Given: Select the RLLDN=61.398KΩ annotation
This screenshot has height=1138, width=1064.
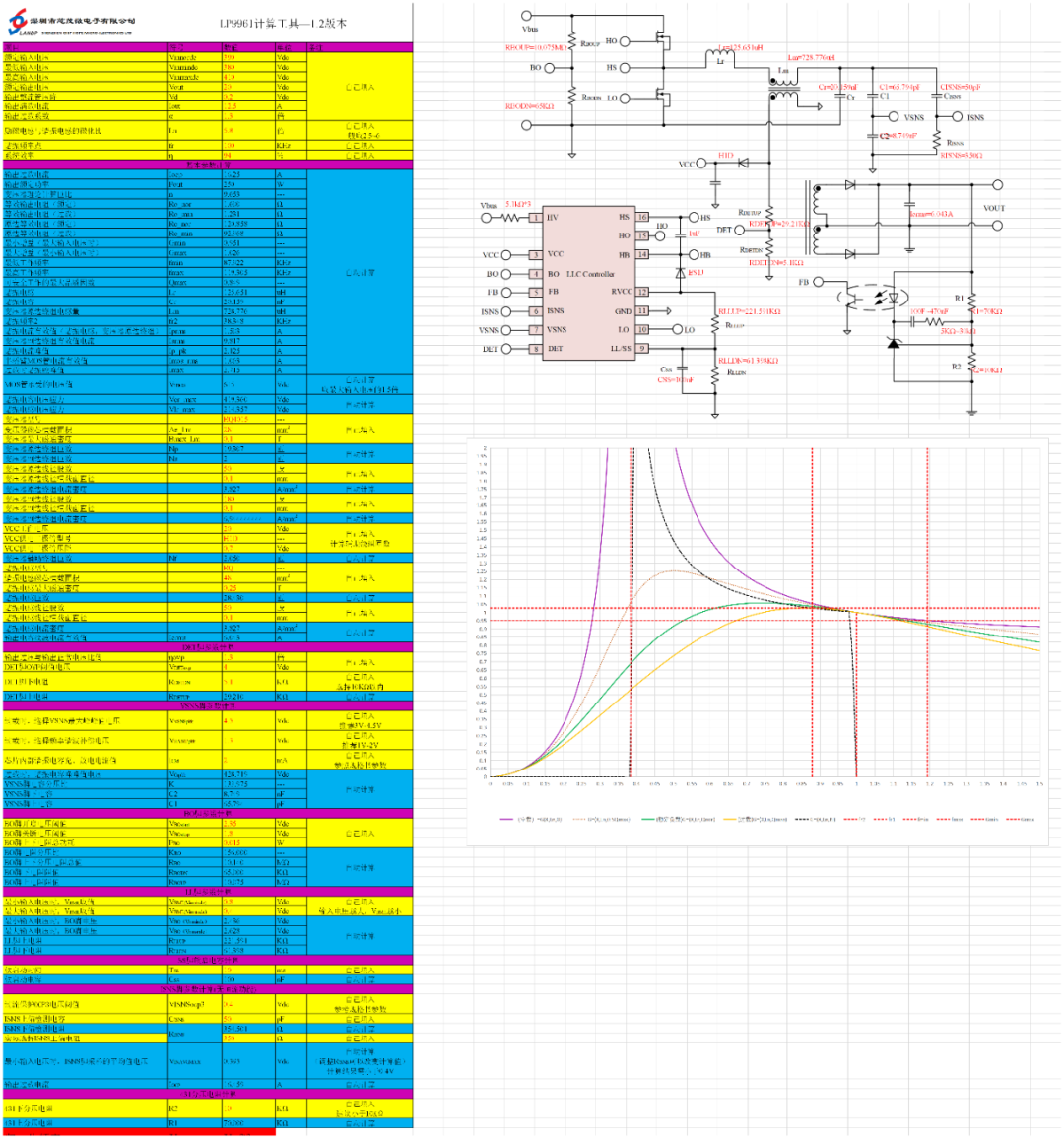Looking at the screenshot, I should 748,361.
